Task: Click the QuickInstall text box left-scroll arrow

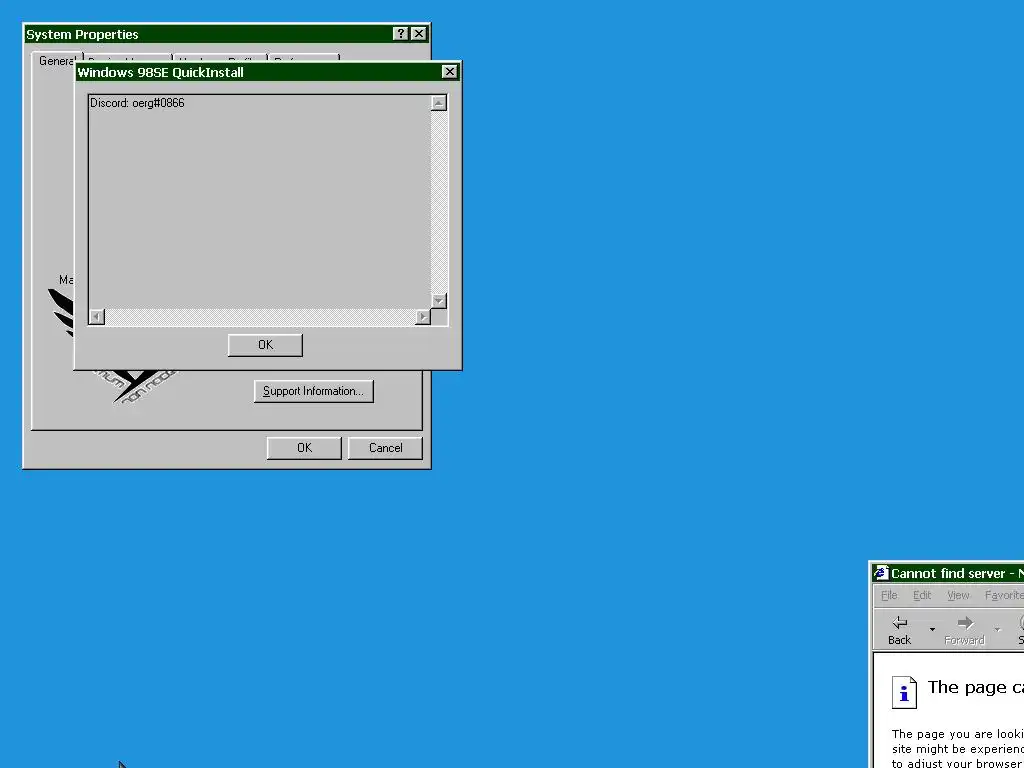Action: coord(97,317)
